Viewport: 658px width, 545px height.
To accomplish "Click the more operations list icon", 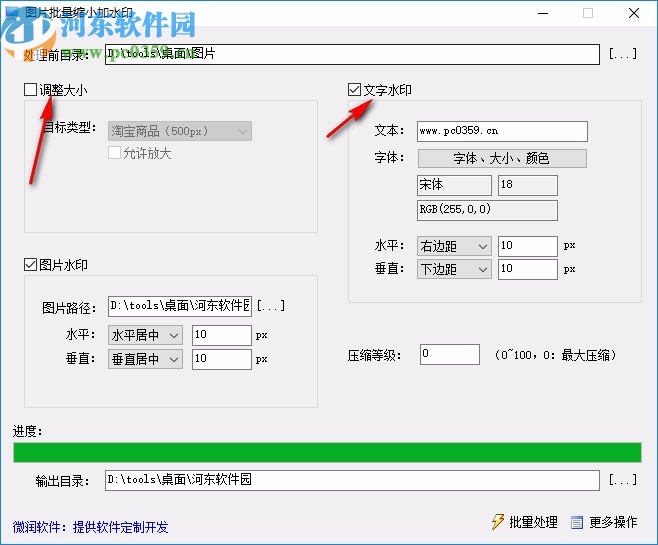I will (x=577, y=522).
